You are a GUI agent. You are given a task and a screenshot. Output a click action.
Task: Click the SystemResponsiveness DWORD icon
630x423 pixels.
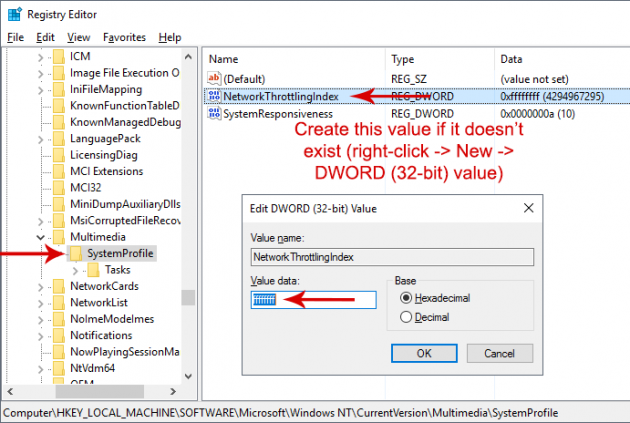214,113
